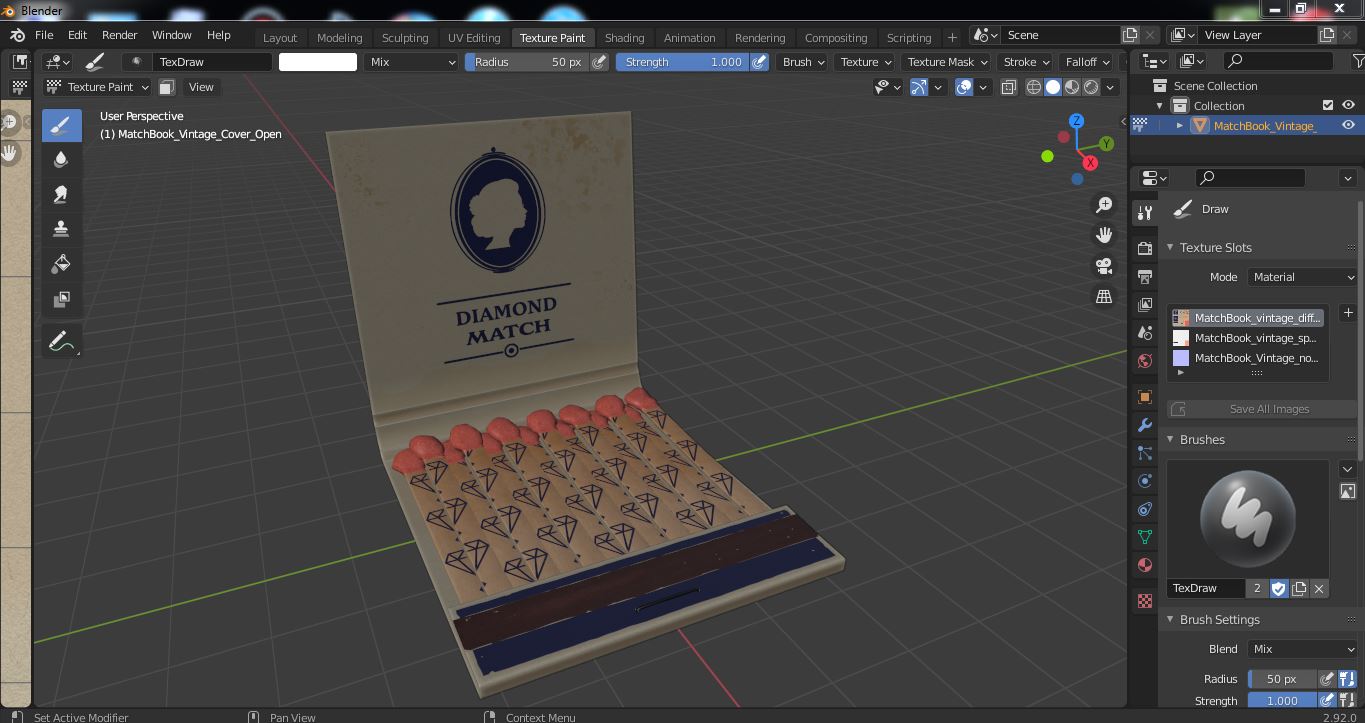The height and width of the screenshot is (723, 1365).
Task: Select the Draw brush tool in toolbar
Action: coord(62,125)
